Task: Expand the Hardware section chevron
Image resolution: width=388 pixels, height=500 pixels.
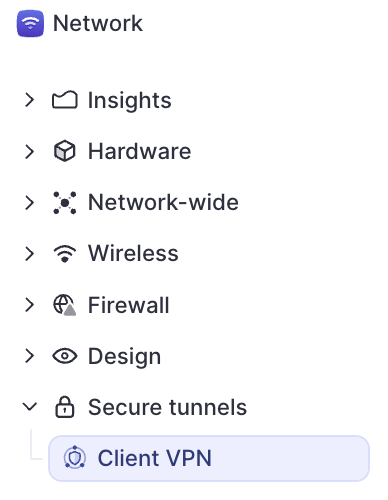Action: tap(30, 151)
